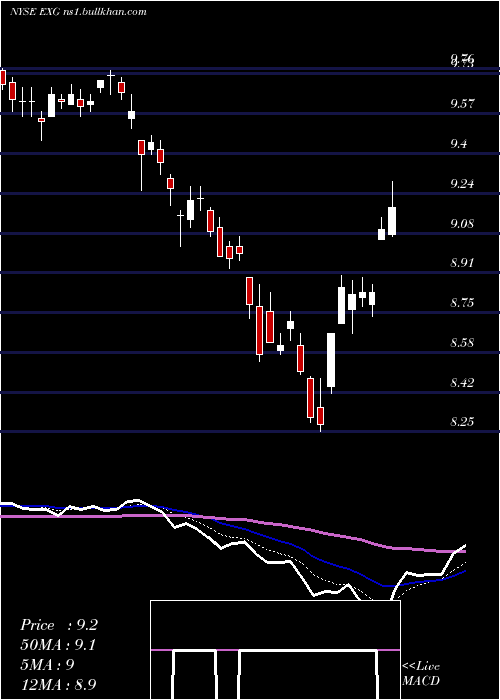Click the NYSE EXG ns1.bullkhan.com title text

pos(78,12)
